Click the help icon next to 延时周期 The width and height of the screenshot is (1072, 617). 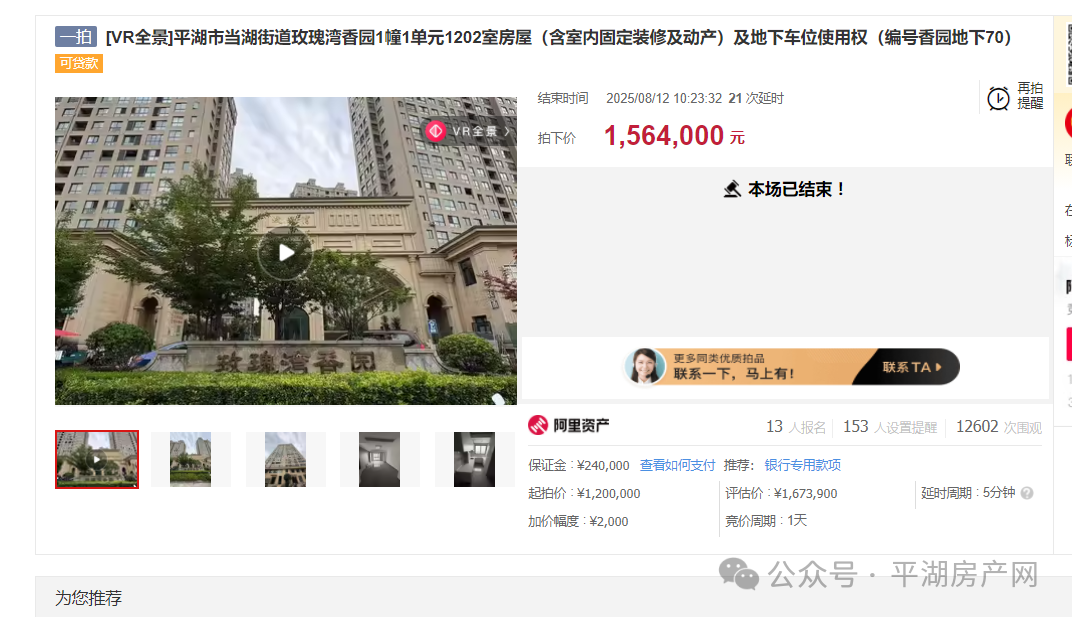click(x=1026, y=493)
